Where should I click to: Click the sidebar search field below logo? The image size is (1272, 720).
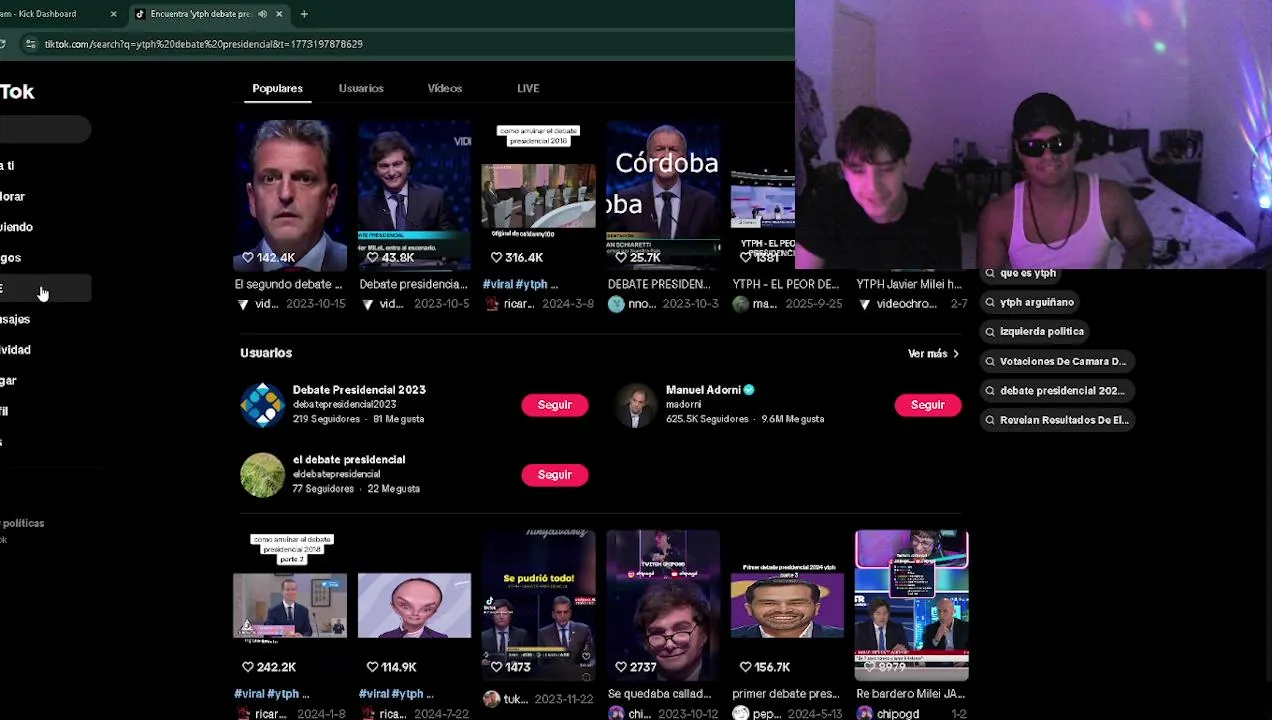[x=45, y=130]
